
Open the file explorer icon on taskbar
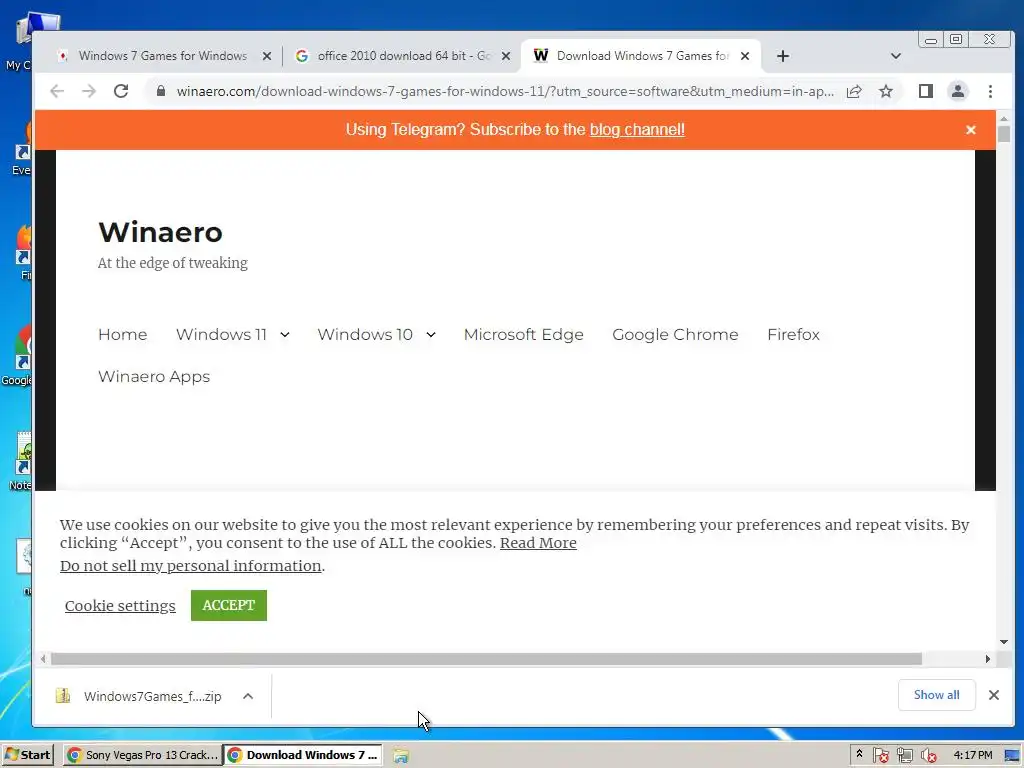pyautogui.click(x=401, y=756)
